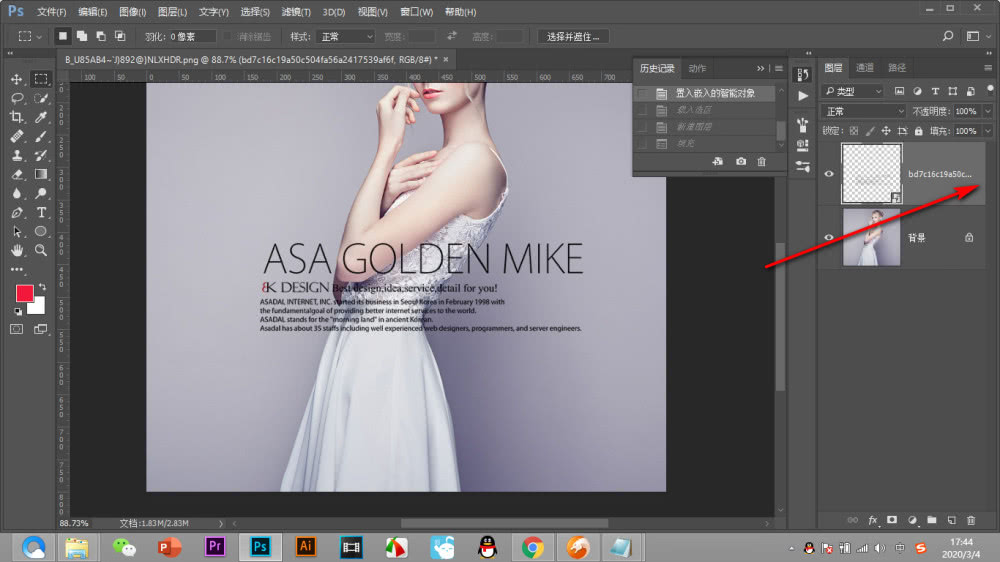Open Premiere Pro from the taskbar
Image resolution: width=1000 pixels, height=562 pixels.
pyautogui.click(x=215, y=547)
